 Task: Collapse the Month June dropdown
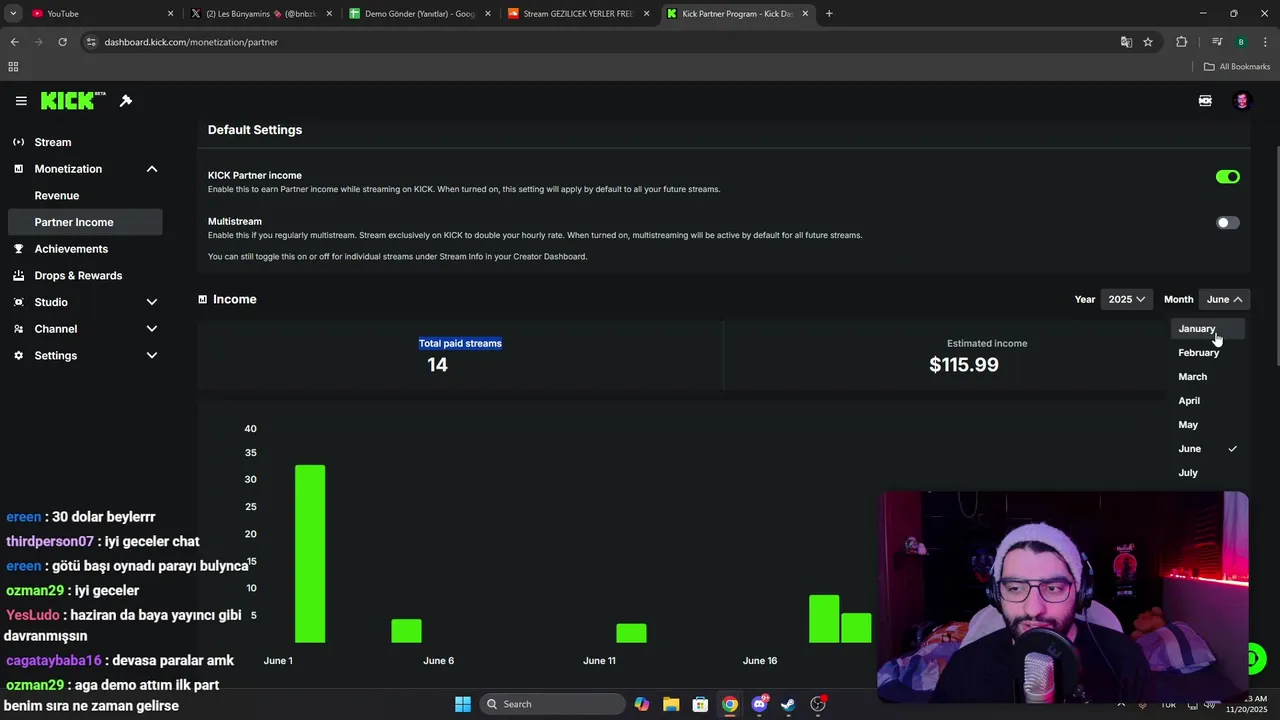click(x=1224, y=299)
